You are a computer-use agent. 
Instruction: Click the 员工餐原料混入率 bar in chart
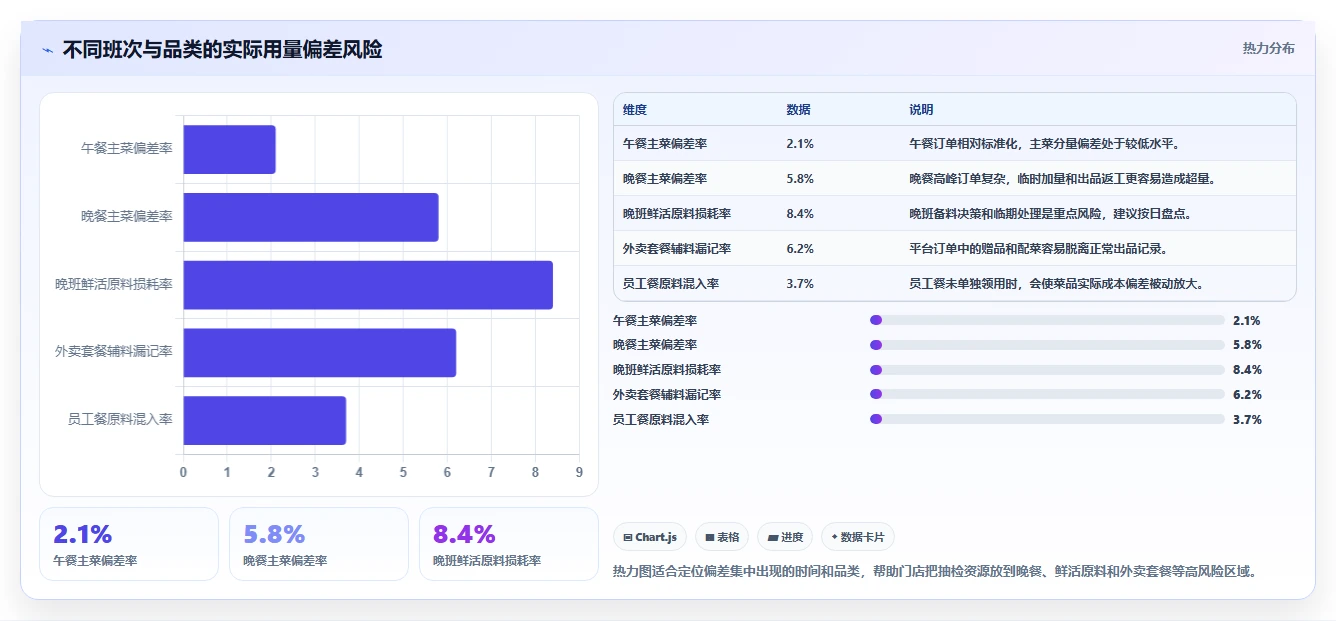pos(264,420)
